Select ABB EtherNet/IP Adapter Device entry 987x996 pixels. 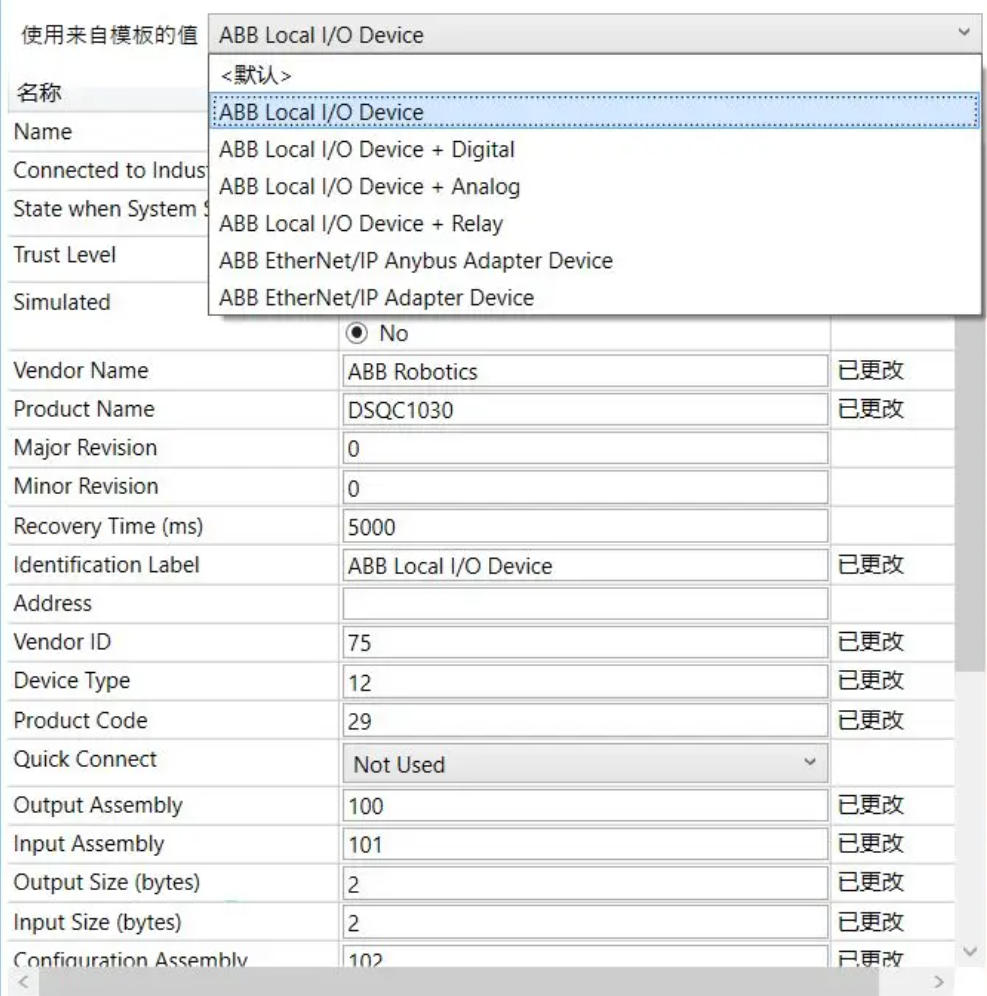[x=376, y=298]
